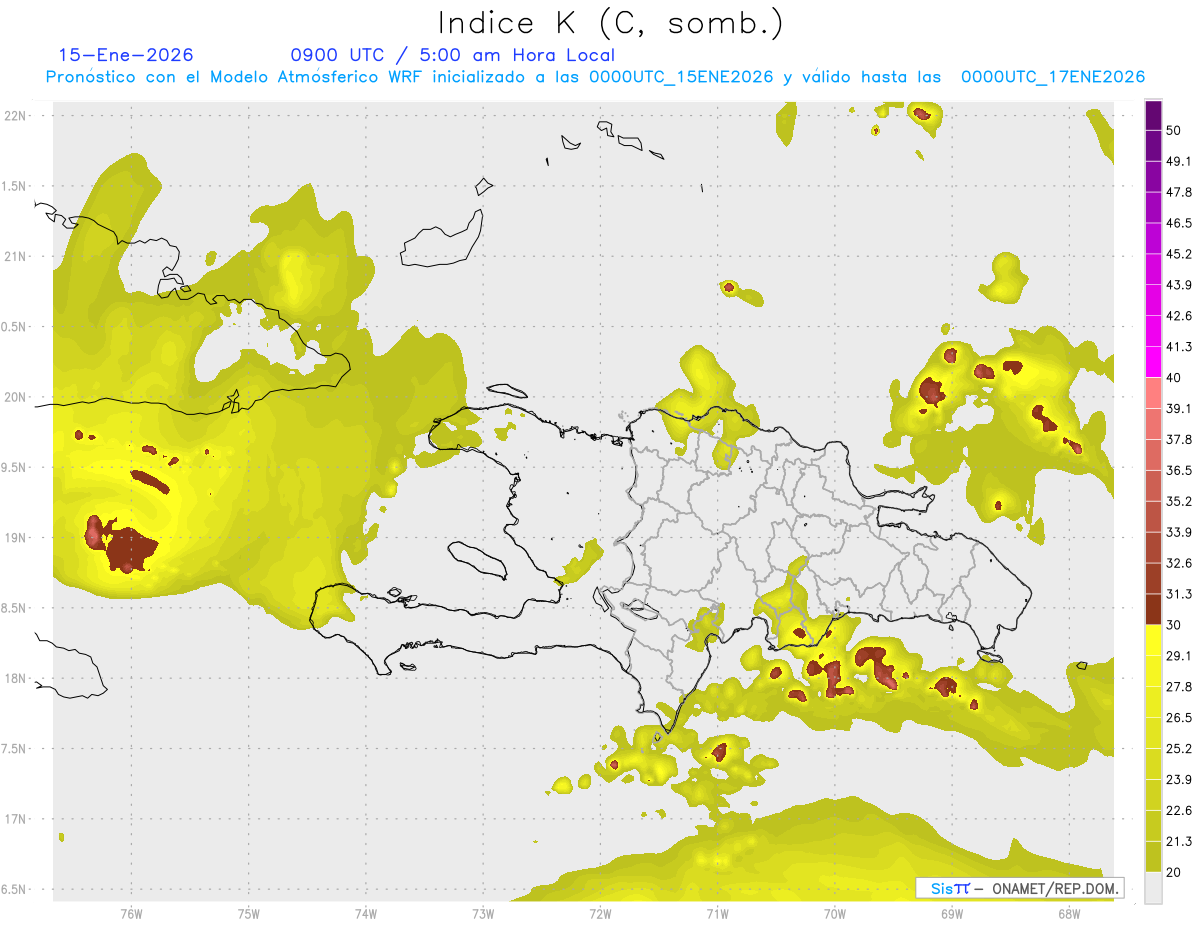
Task: Click the colorbar value '36.5'
Action: 1180,470
